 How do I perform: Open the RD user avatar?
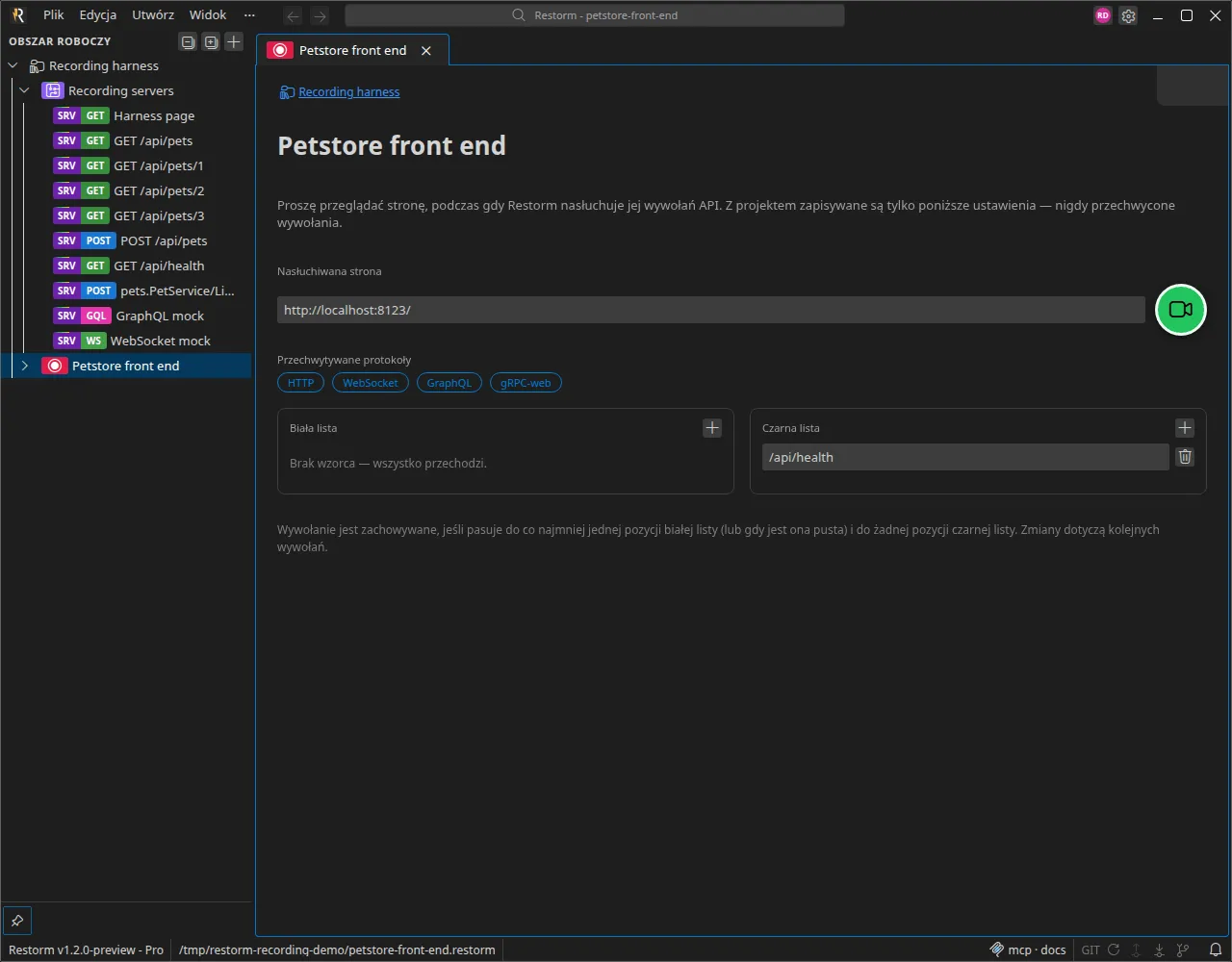tap(1103, 15)
